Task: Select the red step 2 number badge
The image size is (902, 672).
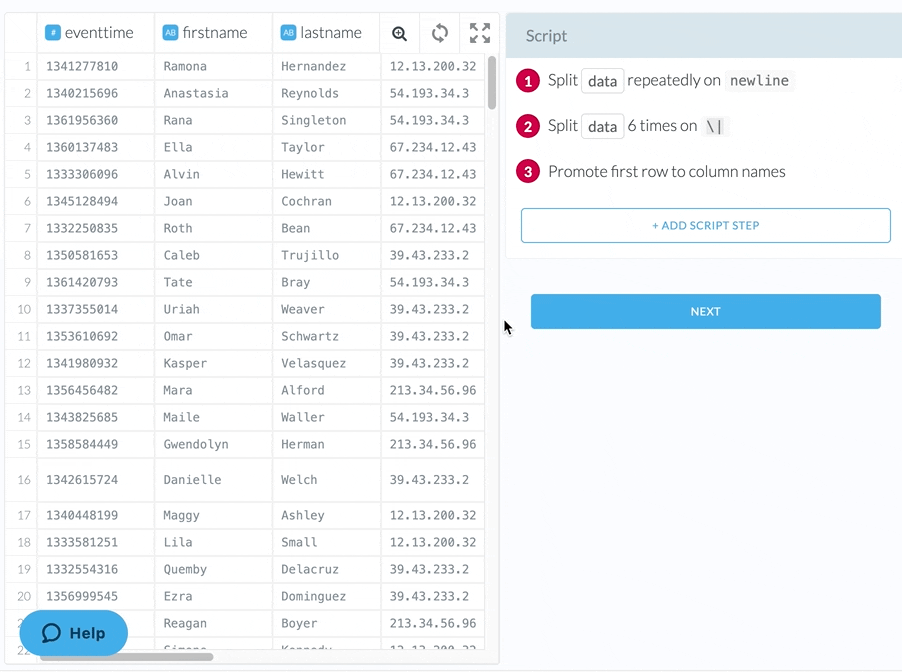Action: (528, 126)
